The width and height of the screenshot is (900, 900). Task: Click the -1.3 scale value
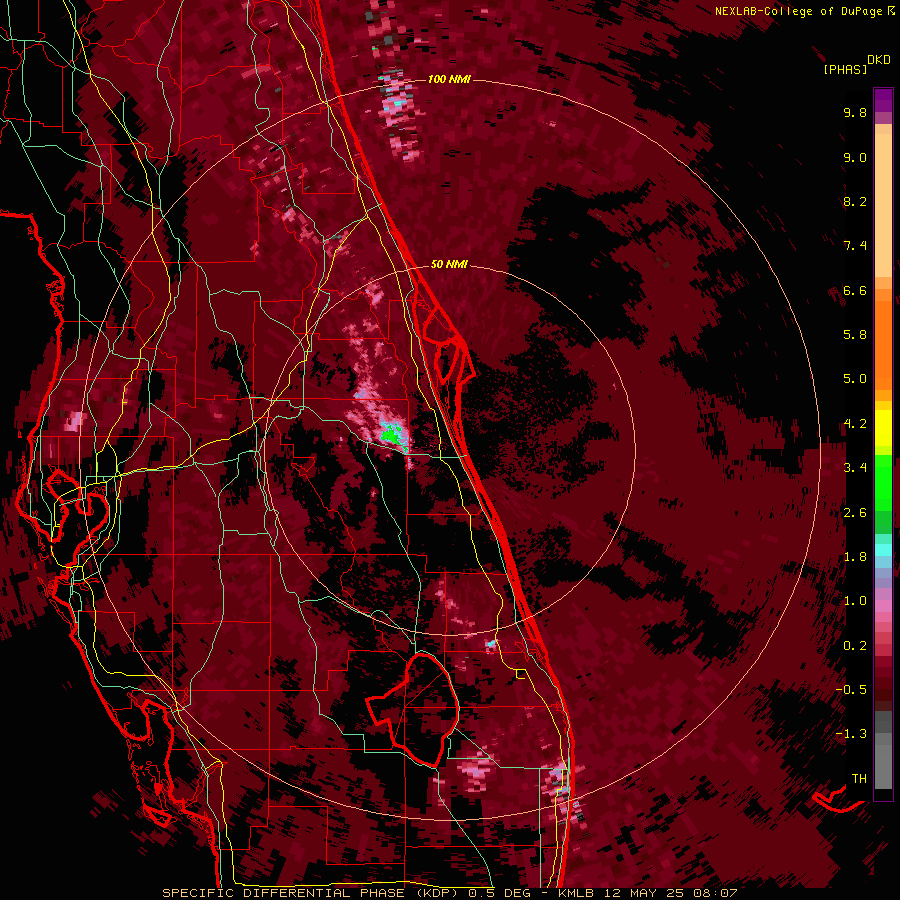pyautogui.click(x=851, y=734)
